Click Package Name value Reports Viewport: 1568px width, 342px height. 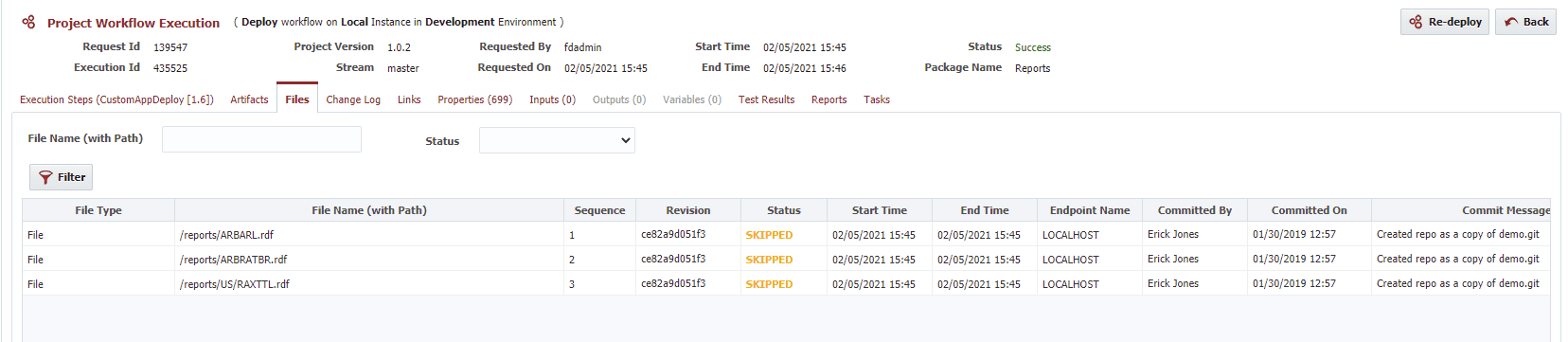click(x=1032, y=68)
